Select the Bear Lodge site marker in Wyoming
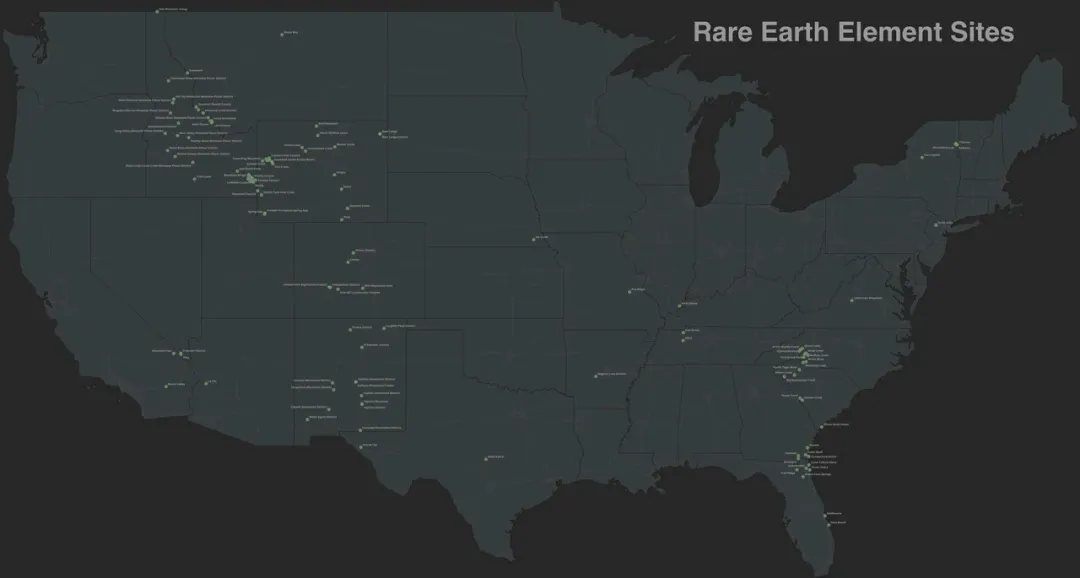Screen dimensions: 1080x578 coord(380,133)
